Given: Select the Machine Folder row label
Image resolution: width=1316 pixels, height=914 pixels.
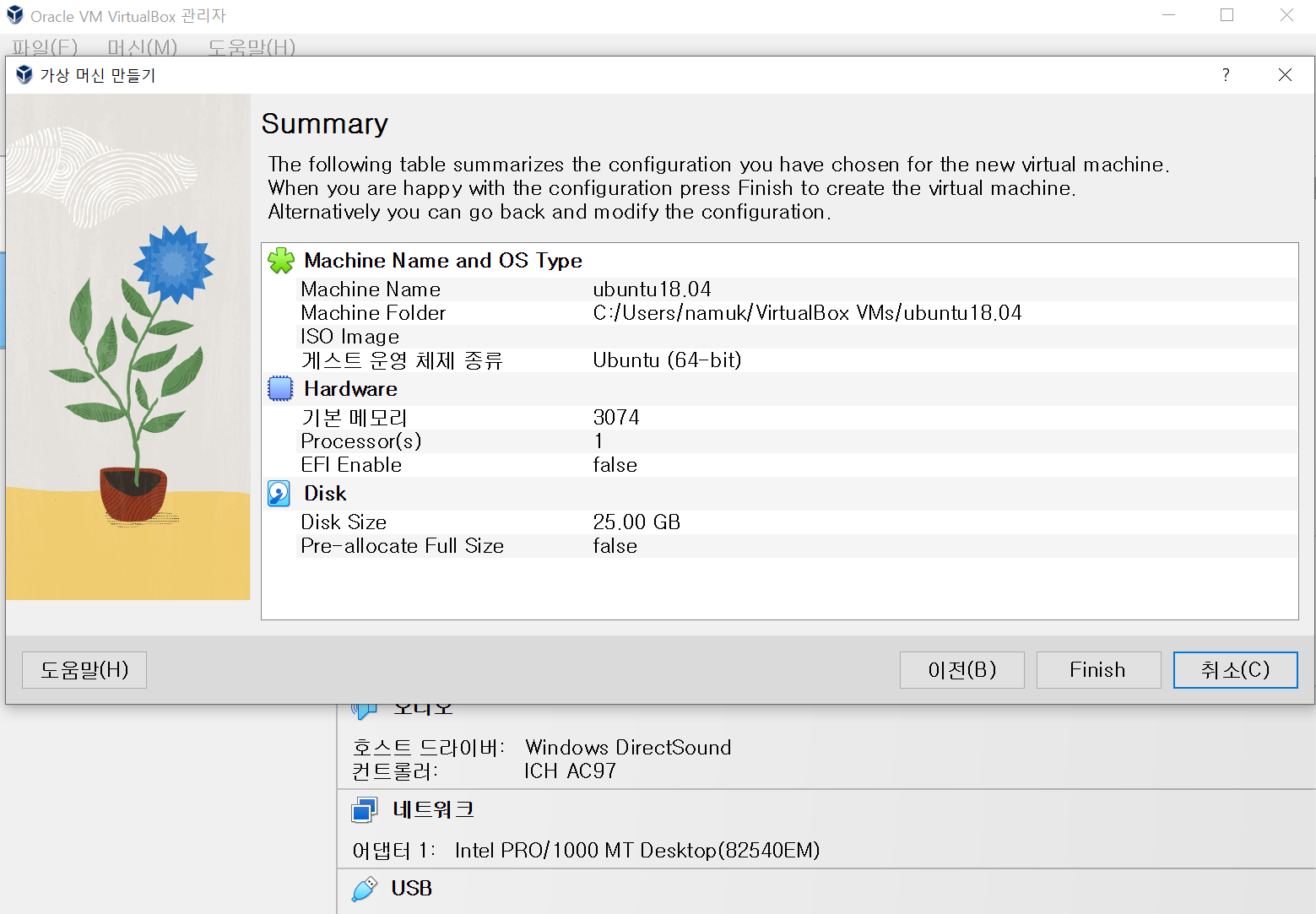Looking at the screenshot, I should click(x=373, y=313).
